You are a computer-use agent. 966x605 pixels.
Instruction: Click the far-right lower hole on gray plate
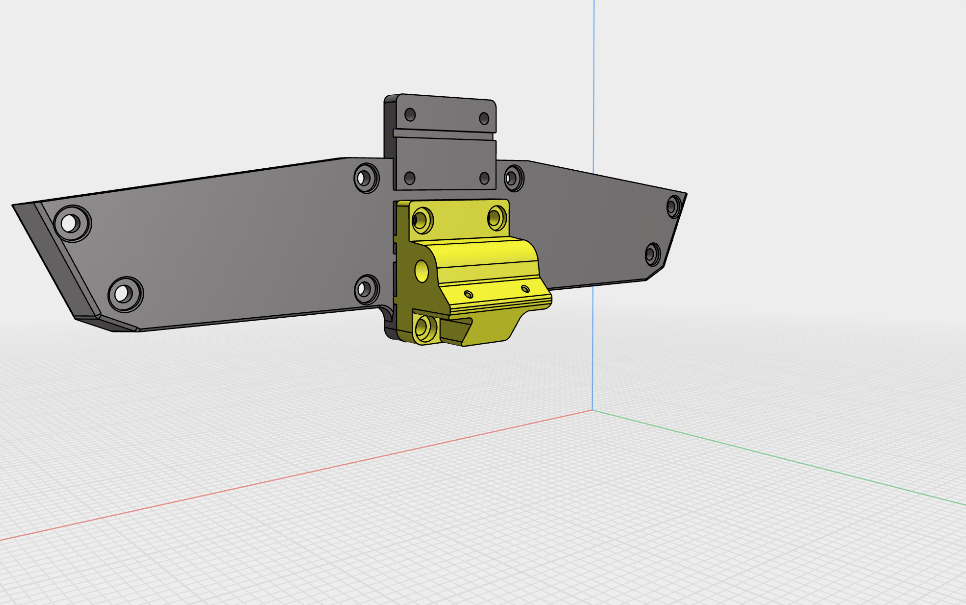click(652, 254)
